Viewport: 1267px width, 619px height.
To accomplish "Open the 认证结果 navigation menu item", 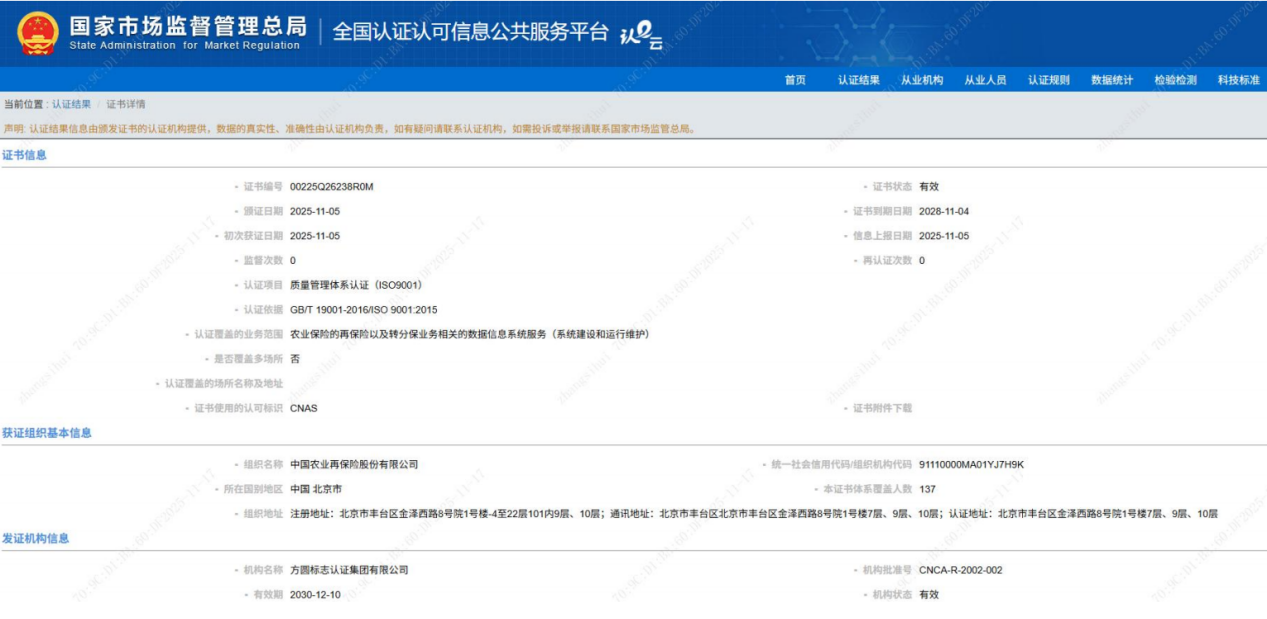I will pos(859,80).
